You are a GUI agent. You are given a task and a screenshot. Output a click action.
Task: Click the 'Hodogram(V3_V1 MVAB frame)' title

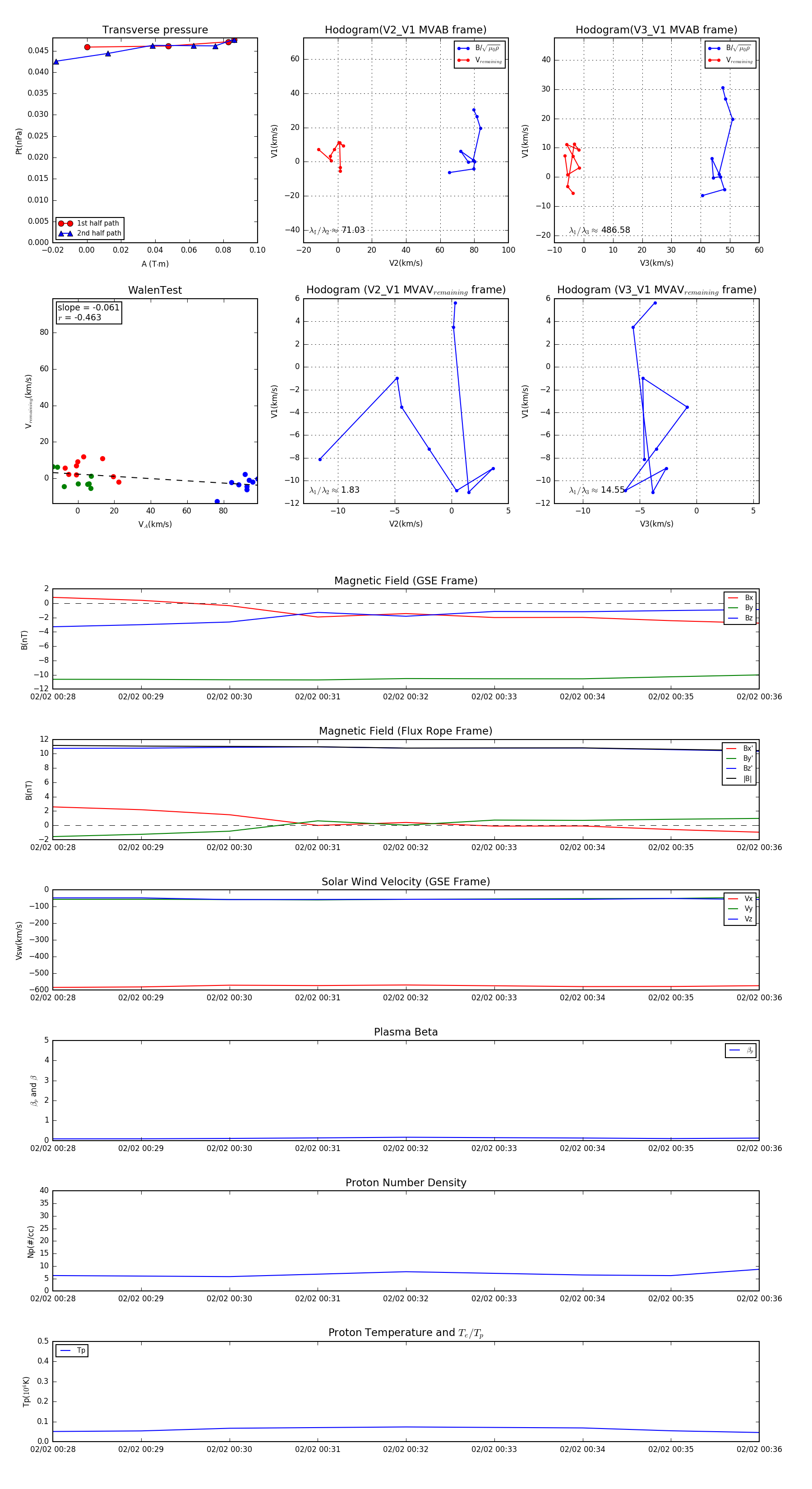(x=656, y=30)
